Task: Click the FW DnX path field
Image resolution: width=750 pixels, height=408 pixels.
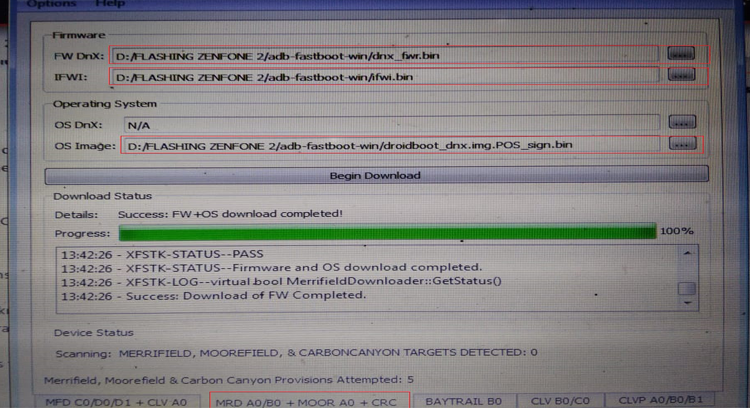Action: (385, 55)
